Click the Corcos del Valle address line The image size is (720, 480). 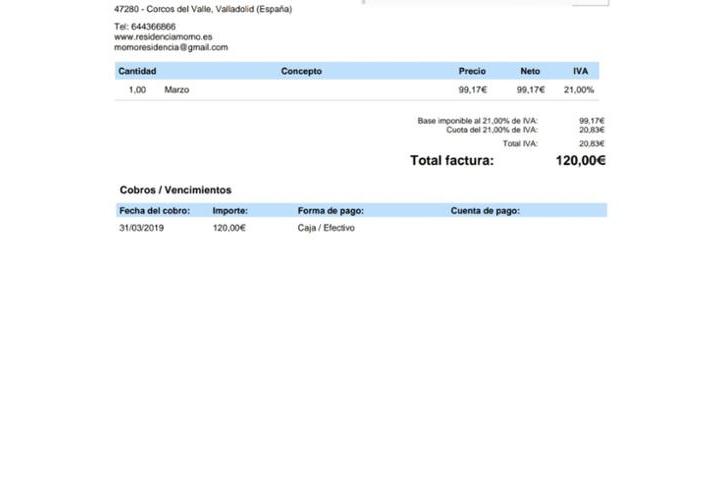(203, 9)
